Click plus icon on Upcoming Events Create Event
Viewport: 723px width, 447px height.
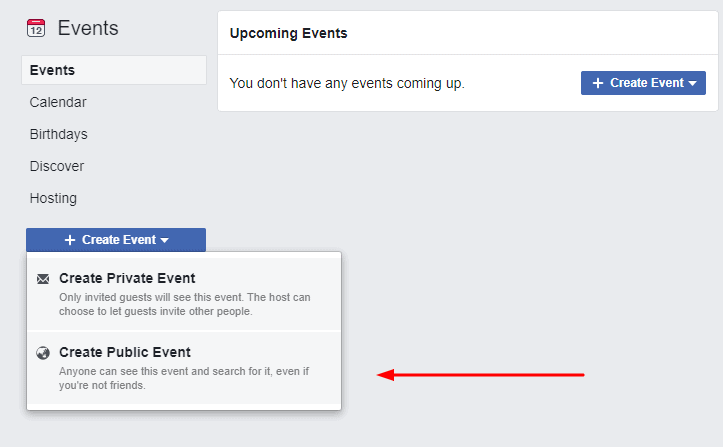pyautogui.click(x=598, y=83)
